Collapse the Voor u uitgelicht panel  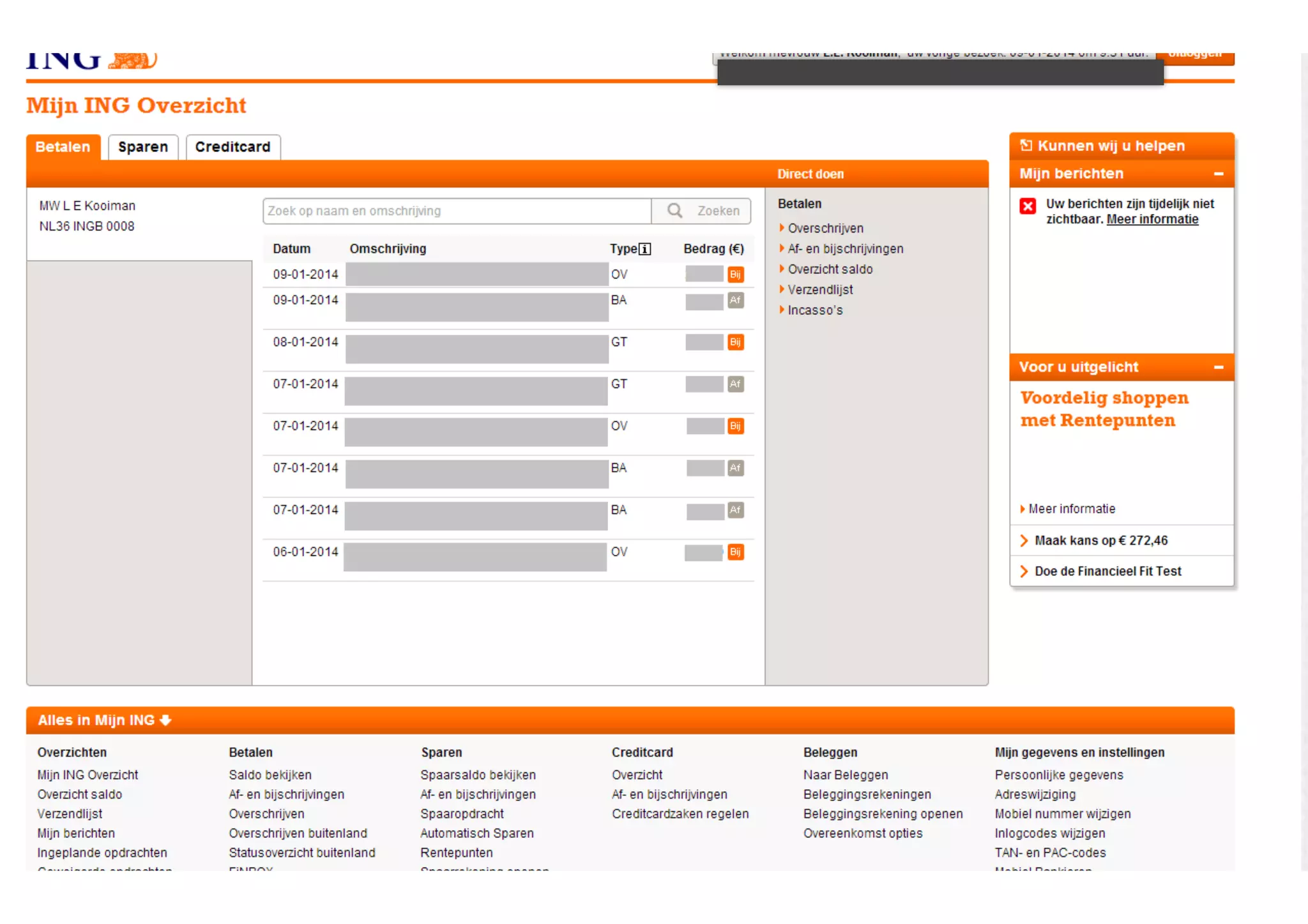click(1219, 367)
